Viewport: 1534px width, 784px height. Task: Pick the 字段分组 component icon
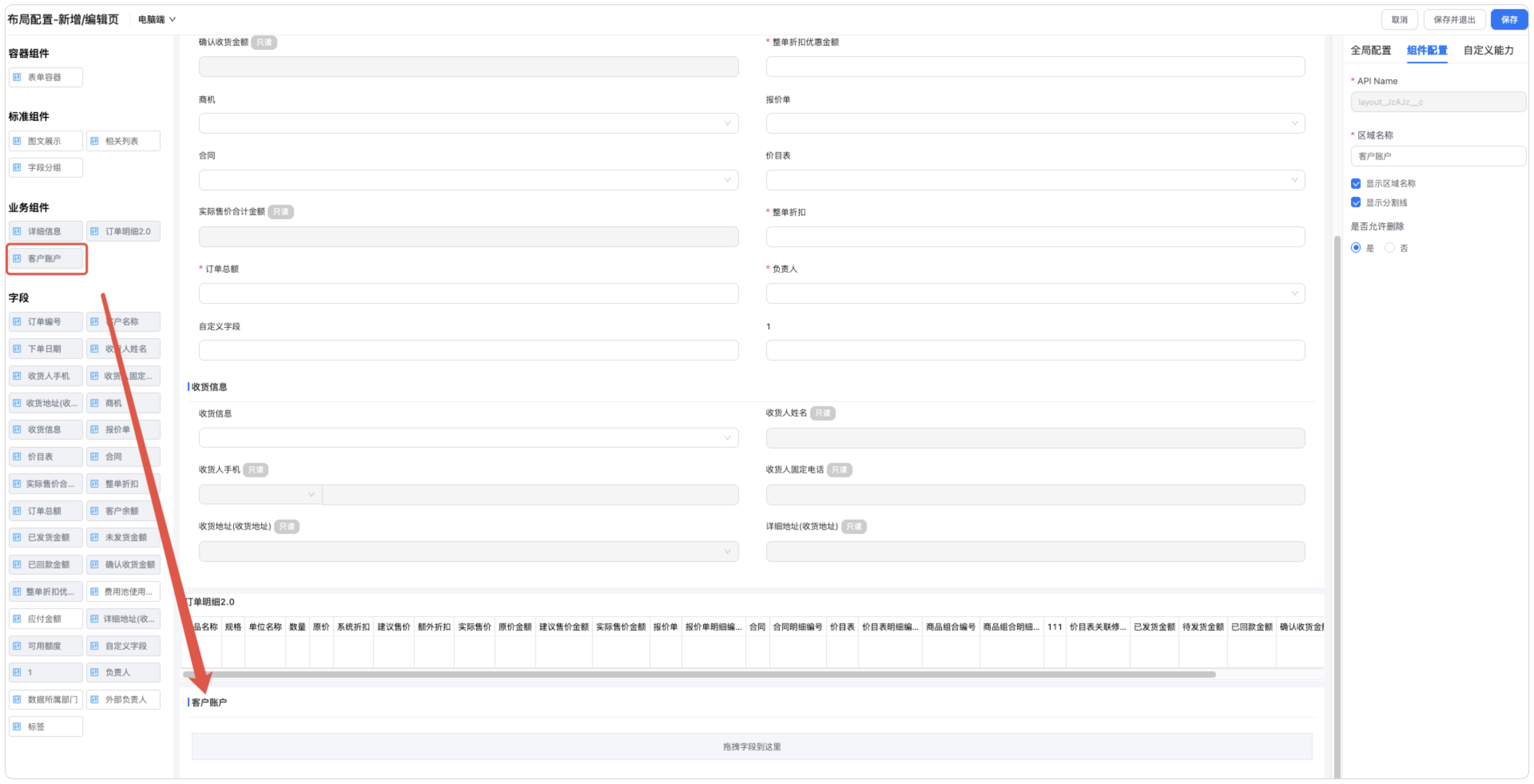[17, 168]
